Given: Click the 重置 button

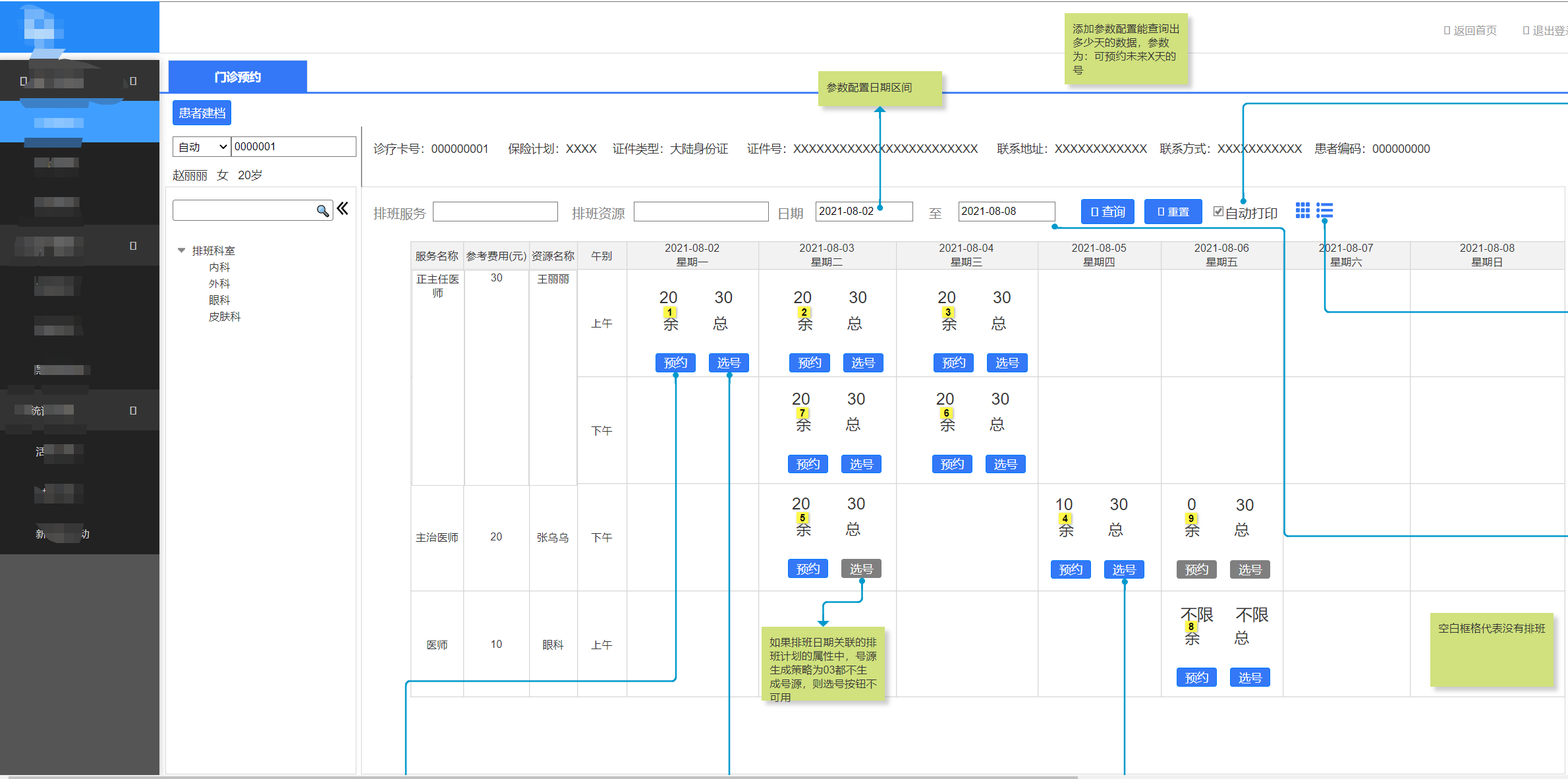Looking at the screenshot, I should (1173, 212).
